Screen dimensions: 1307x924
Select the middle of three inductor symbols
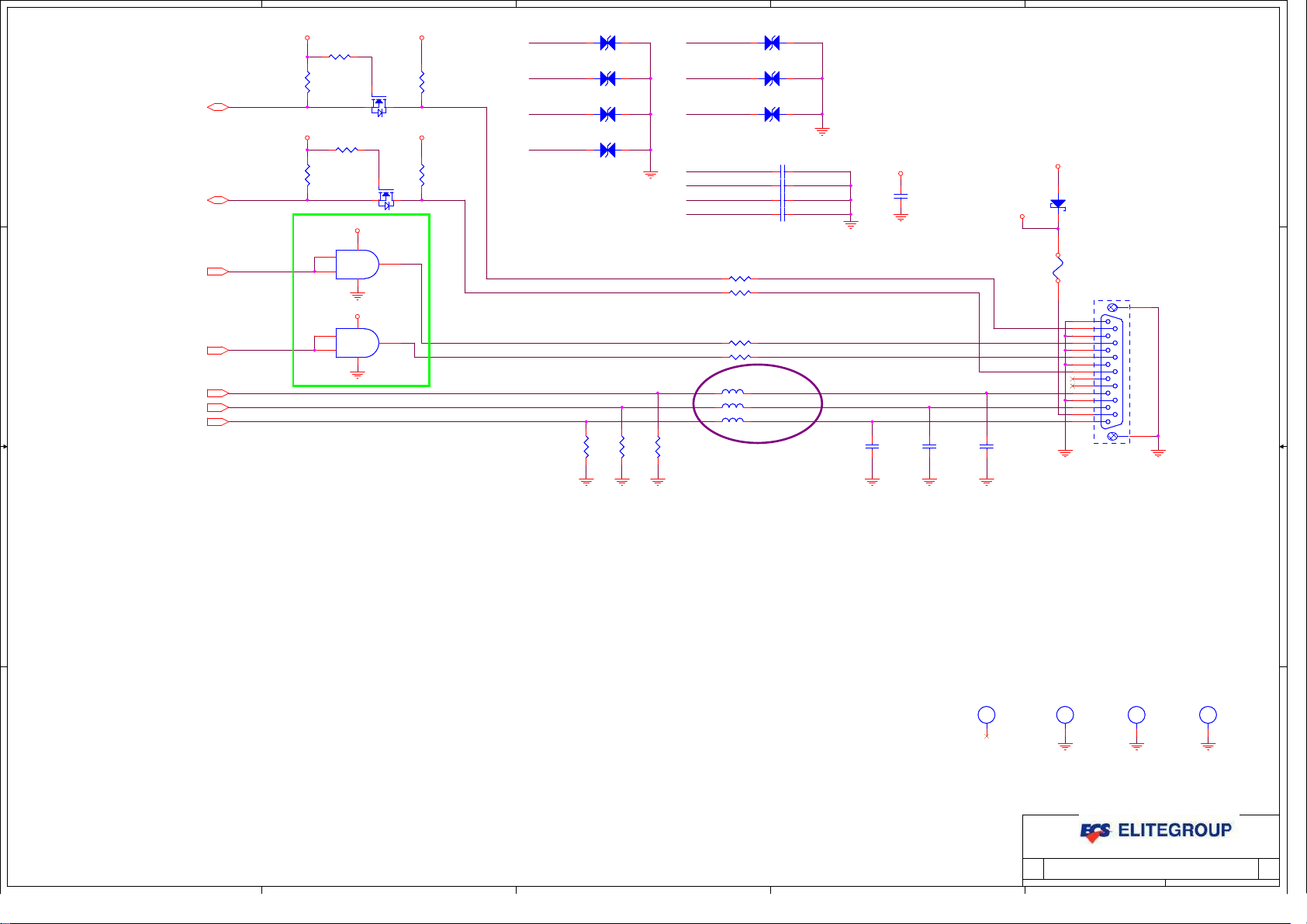pos(733,406)
